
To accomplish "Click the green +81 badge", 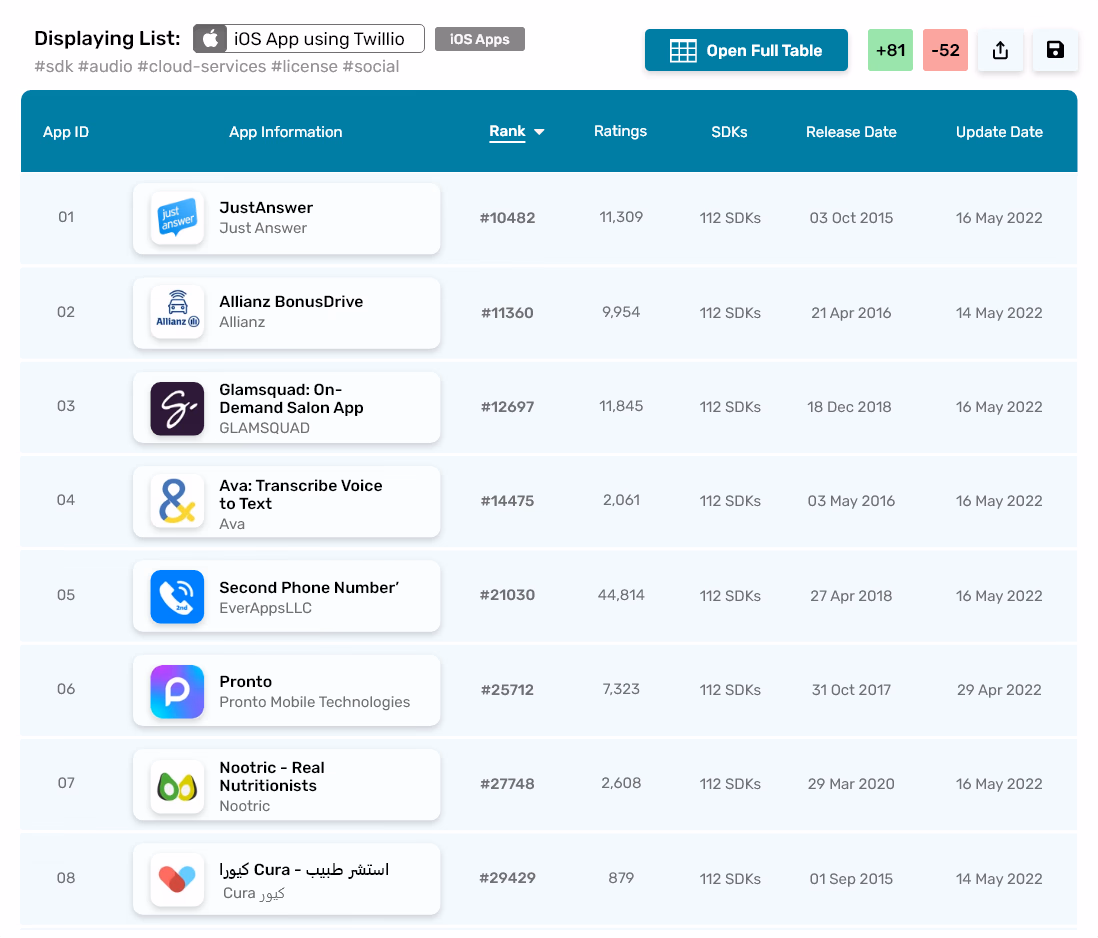I will (x=890, y=50).
